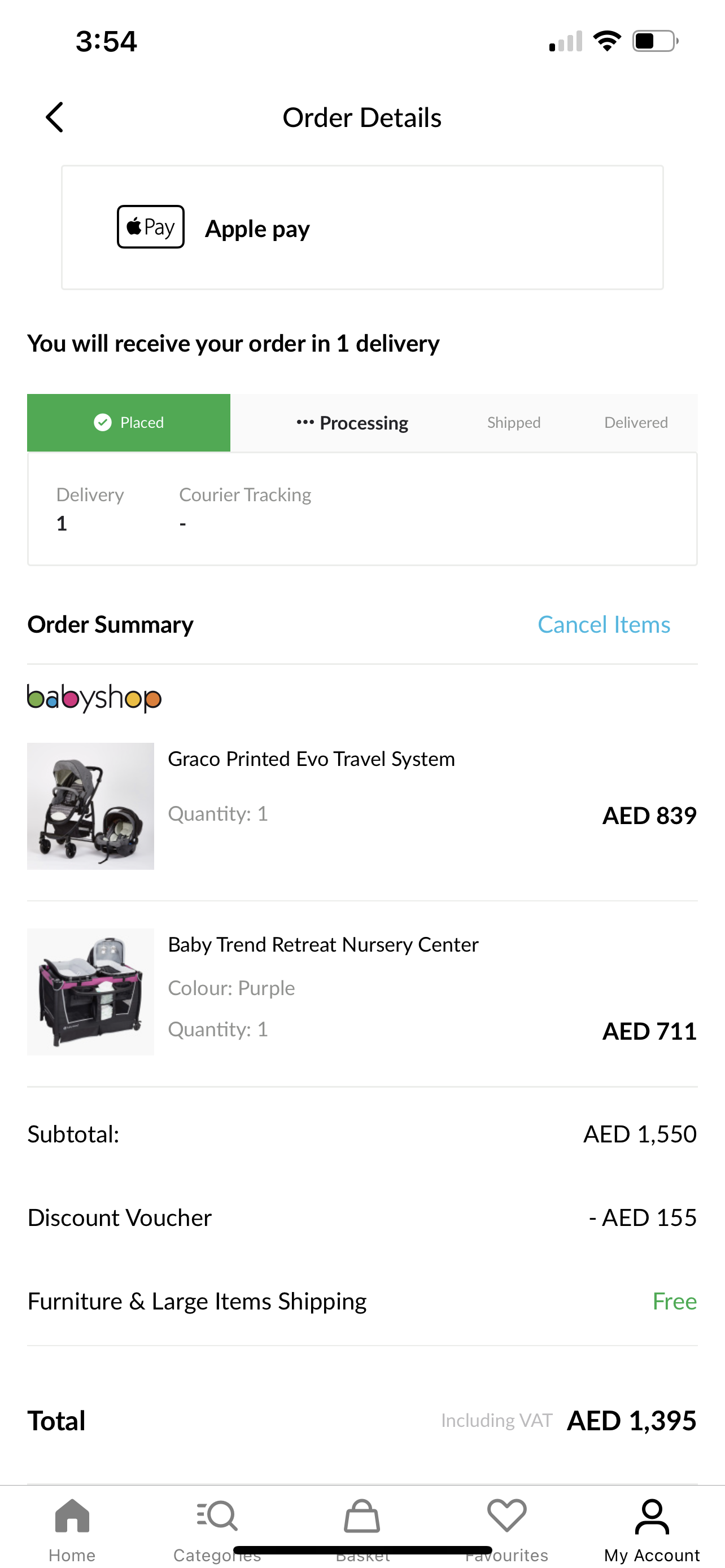The image size is (725, 1568).
Task: Tap the babyshop brand logo
Action: coord(94,698)
